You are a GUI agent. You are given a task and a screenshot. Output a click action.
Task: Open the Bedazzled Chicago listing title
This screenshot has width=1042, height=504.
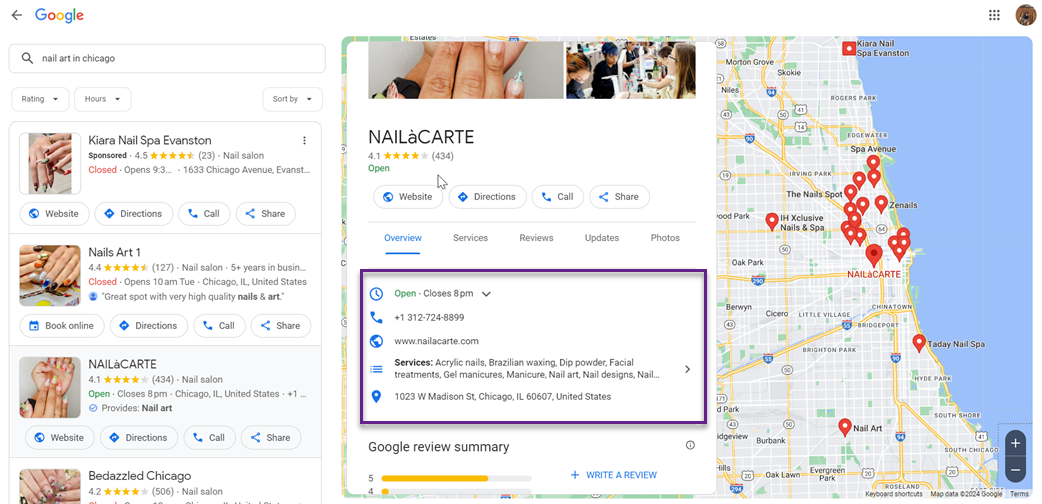point(140,476)
